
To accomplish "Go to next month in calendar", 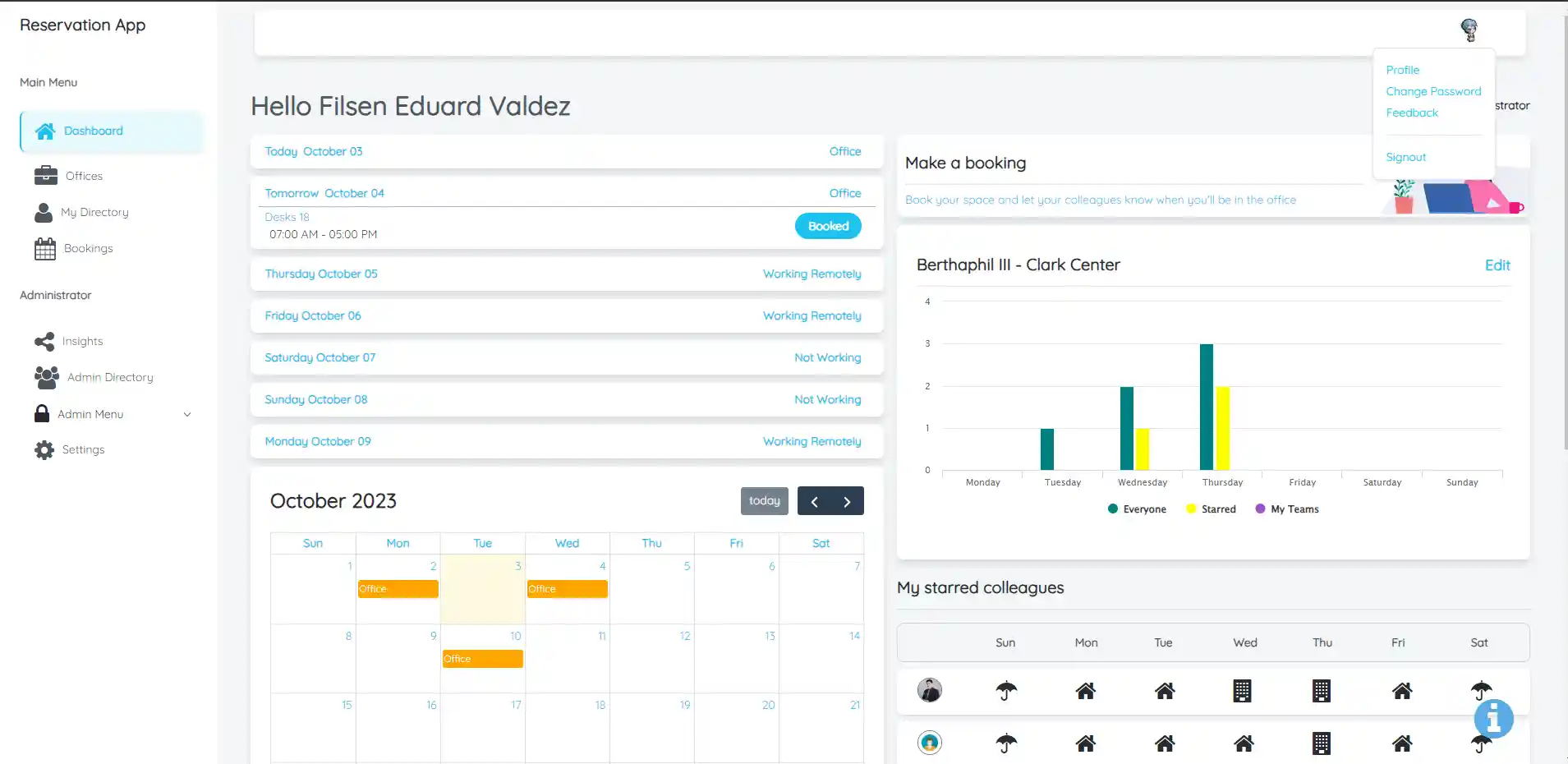I will click(x=847, y=501).
